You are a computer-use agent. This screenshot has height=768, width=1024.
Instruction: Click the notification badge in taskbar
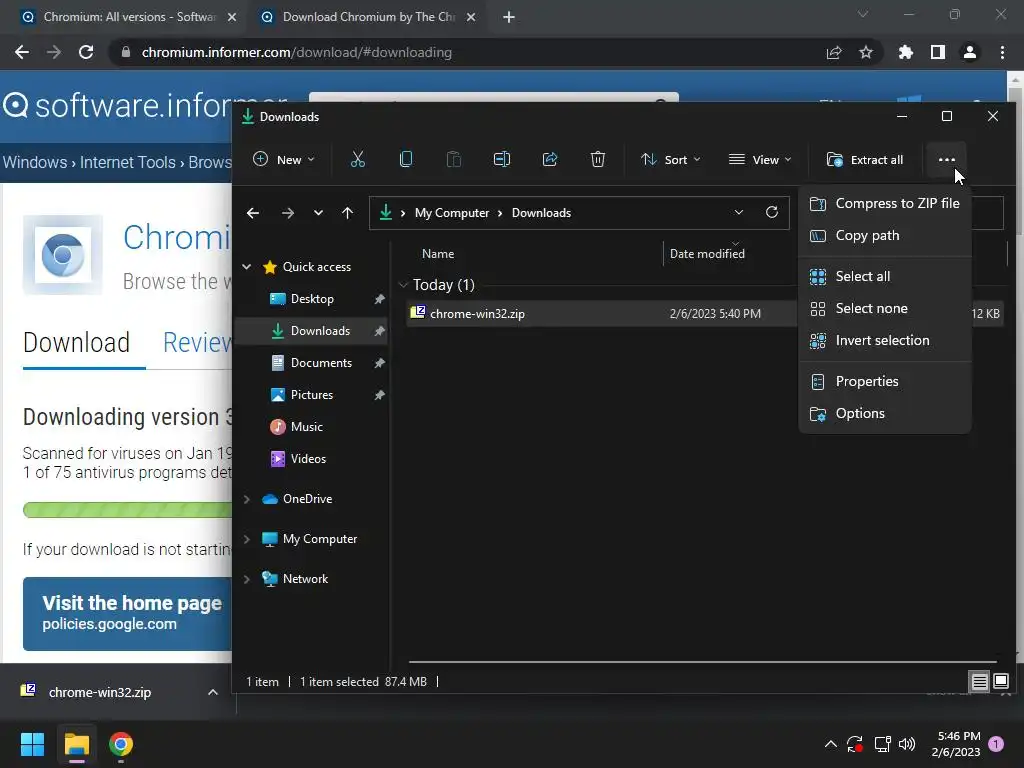pyautogui.click(x=996, y=743)
